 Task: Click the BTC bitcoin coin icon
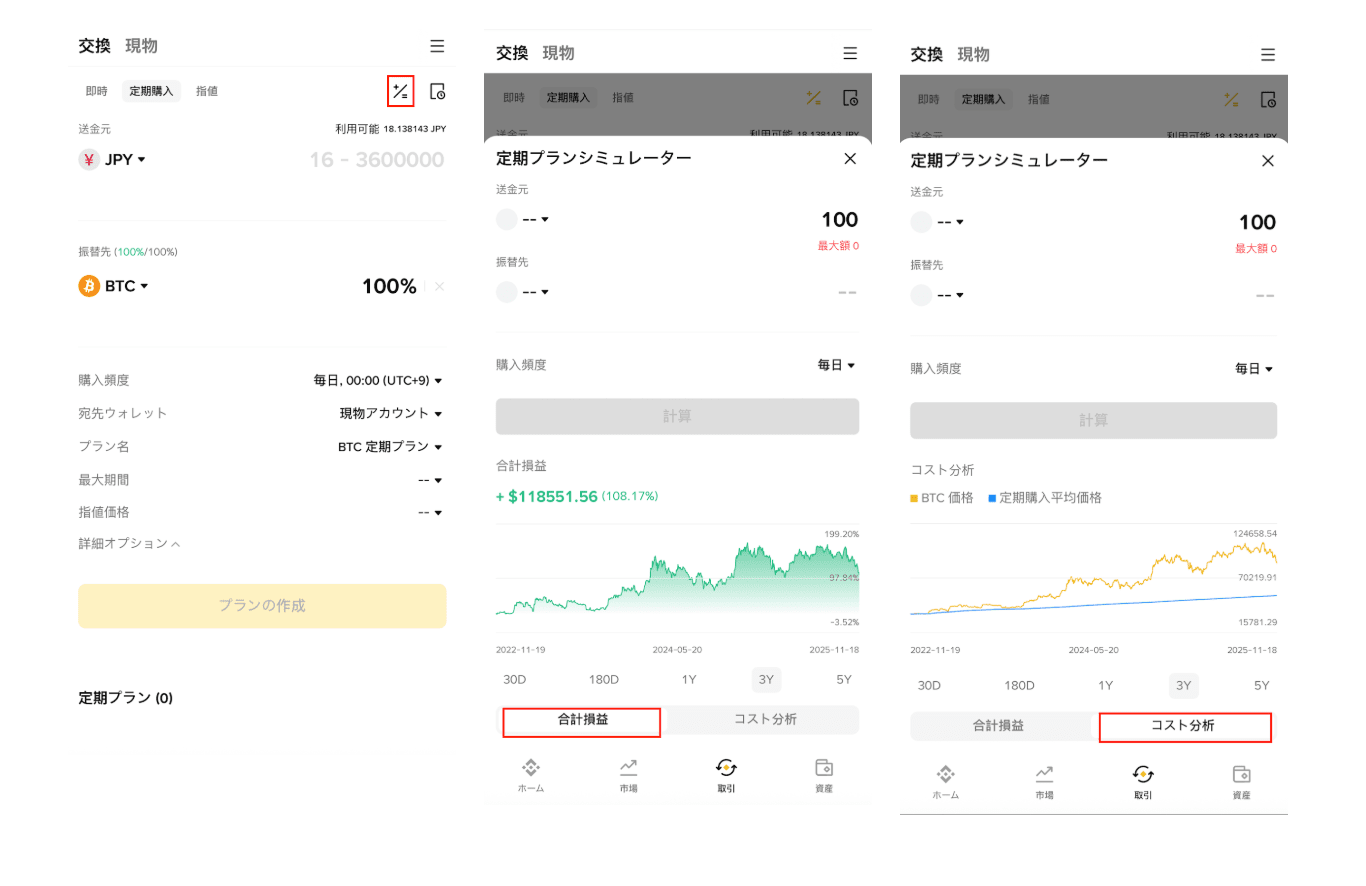point(89,286)
